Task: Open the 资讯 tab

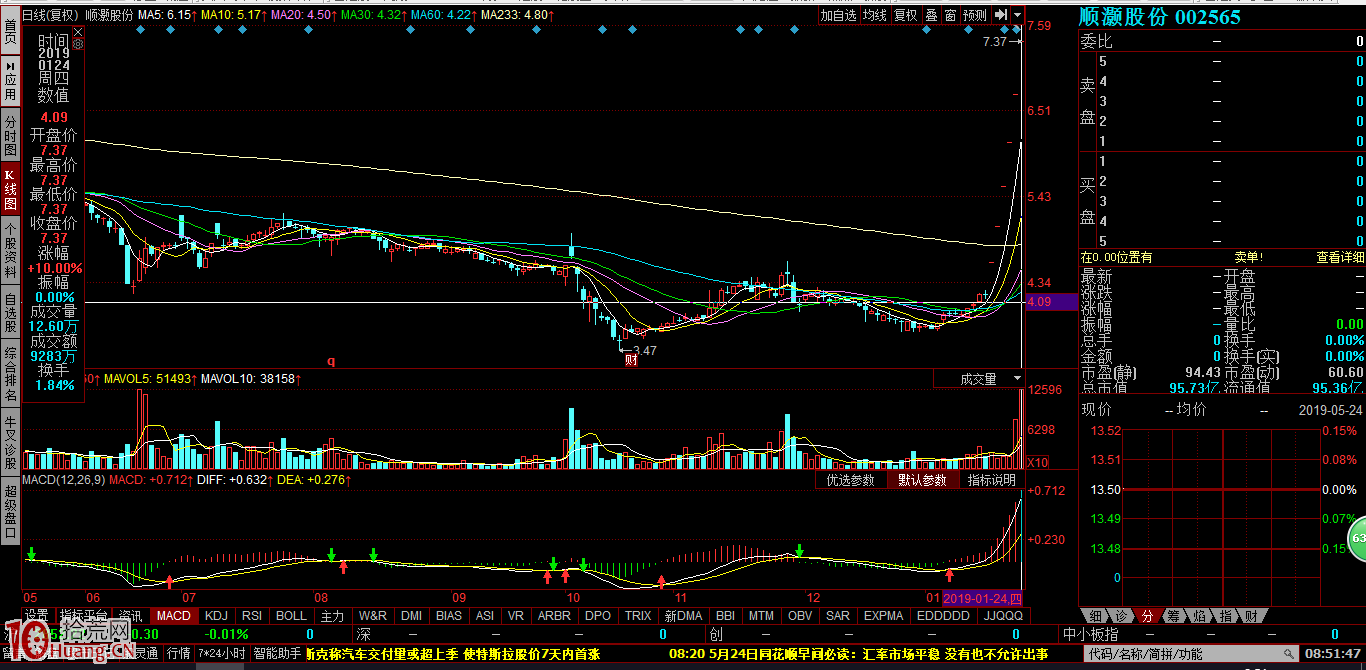Action: 131,615
